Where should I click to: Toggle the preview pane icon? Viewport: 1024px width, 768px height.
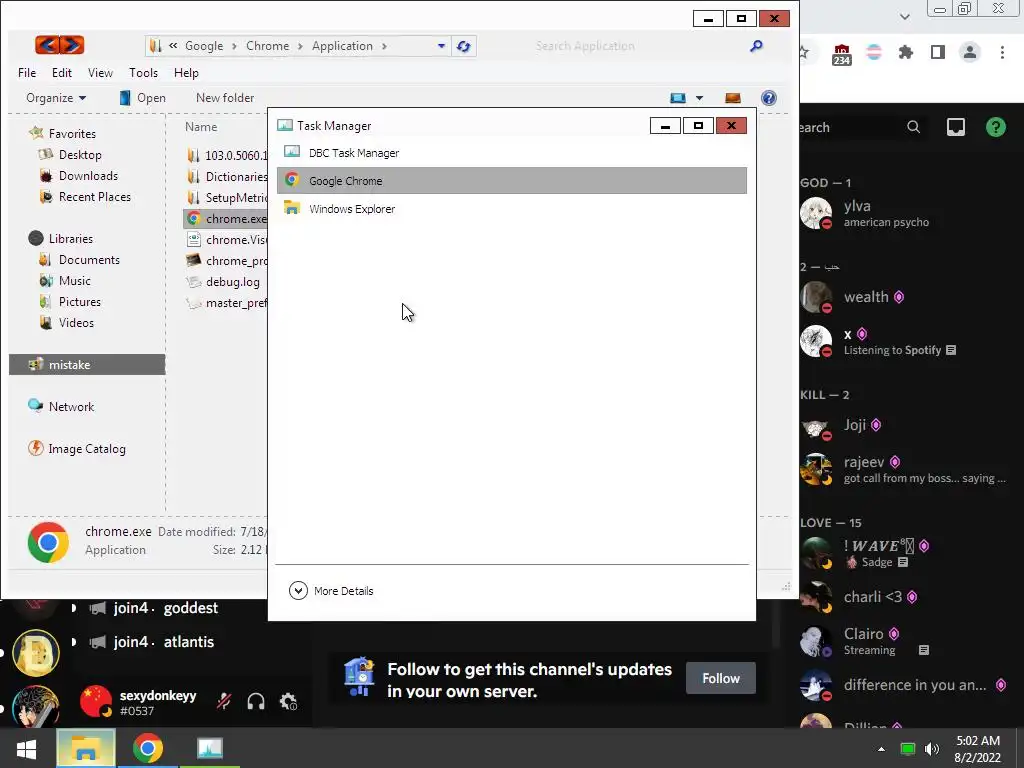733,98
